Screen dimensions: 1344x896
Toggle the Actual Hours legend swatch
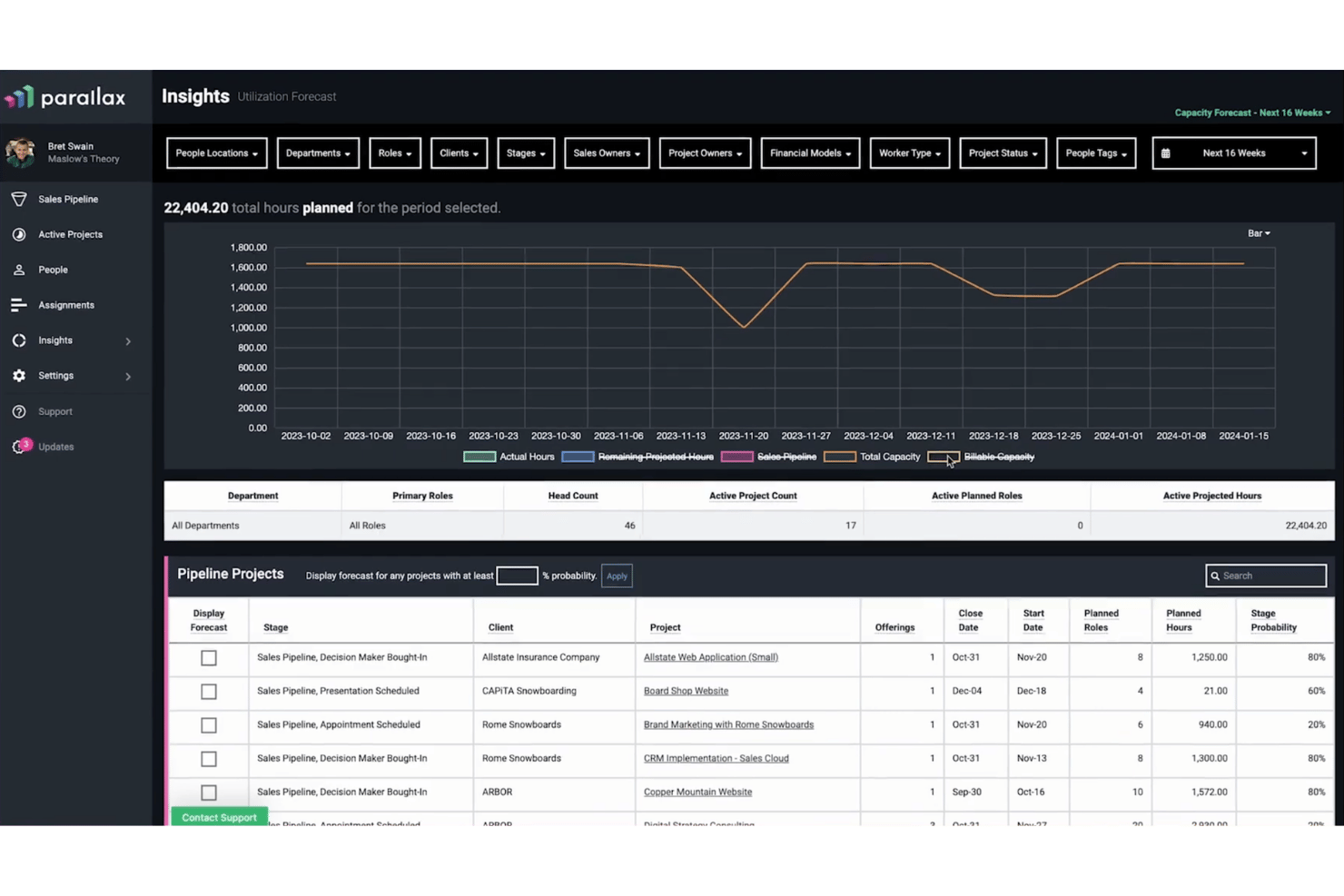tap(479, 457)
